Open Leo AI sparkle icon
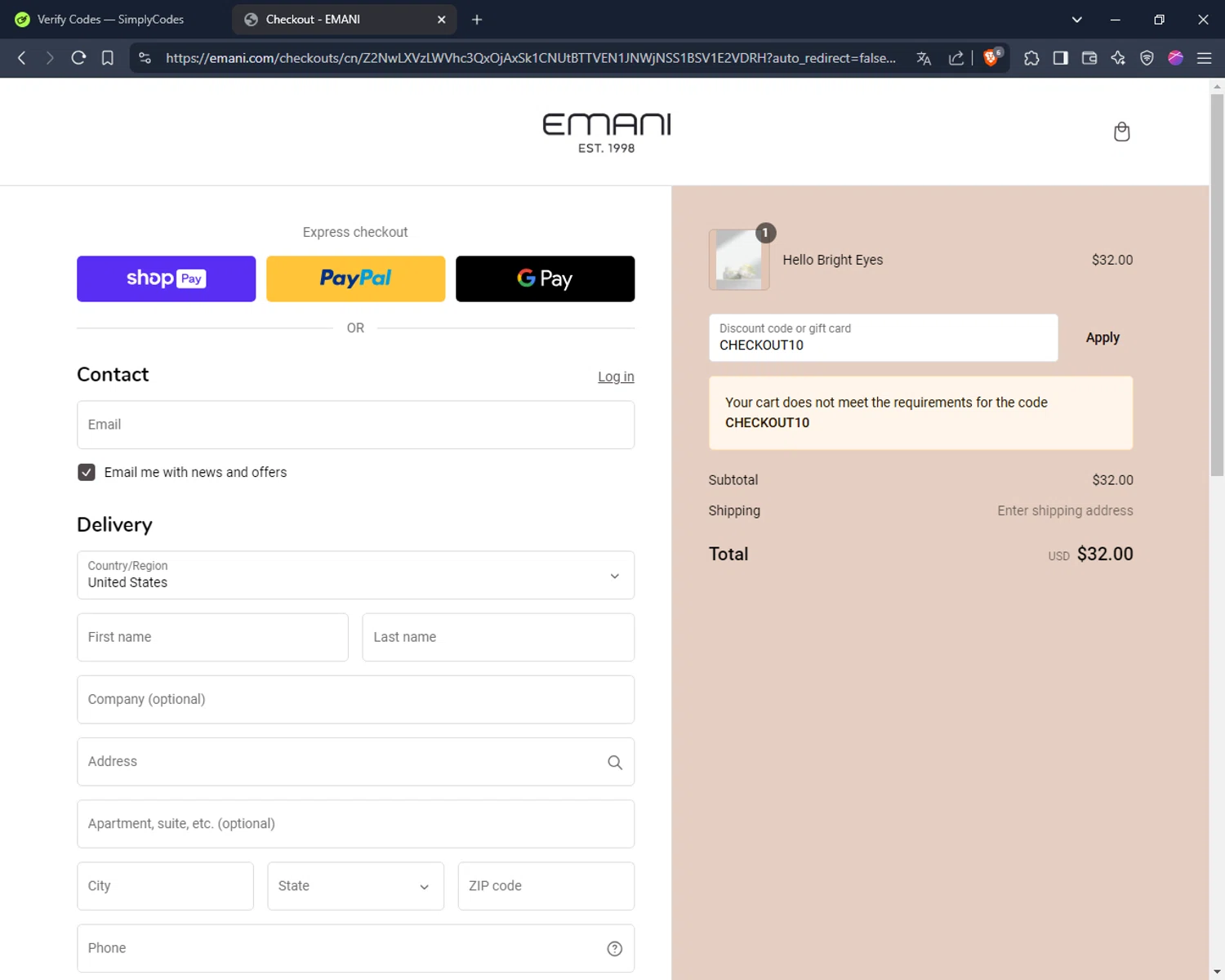The image size is (1225, 980). click(1118, 58)
